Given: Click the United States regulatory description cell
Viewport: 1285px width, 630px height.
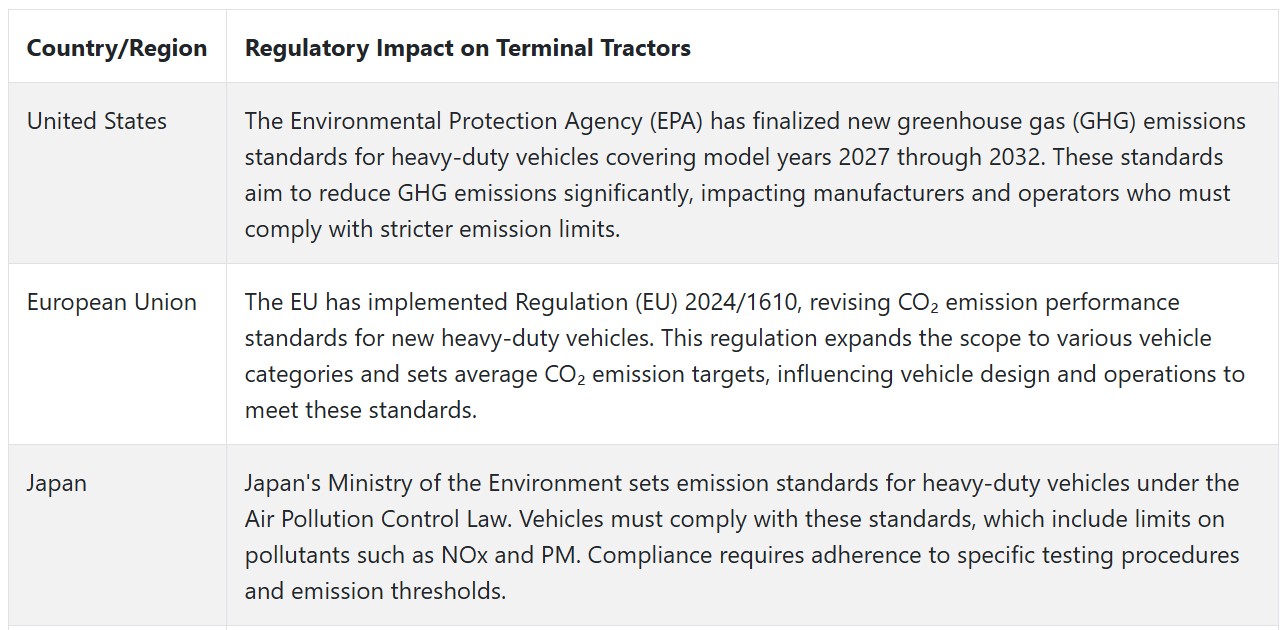Looking at the screenshot, I should (752, 173).
